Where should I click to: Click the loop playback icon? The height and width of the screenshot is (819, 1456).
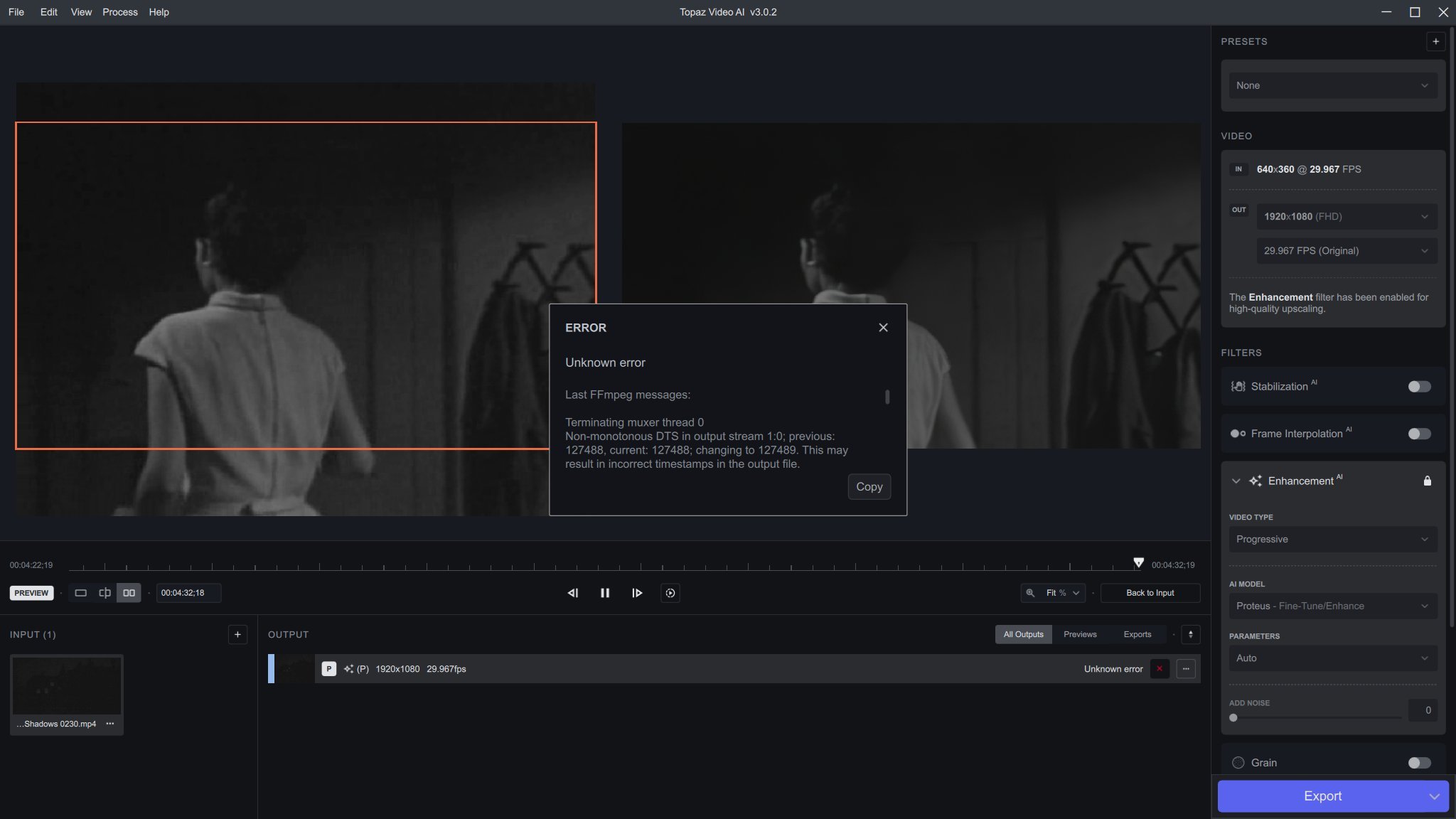tap(670, 593)
